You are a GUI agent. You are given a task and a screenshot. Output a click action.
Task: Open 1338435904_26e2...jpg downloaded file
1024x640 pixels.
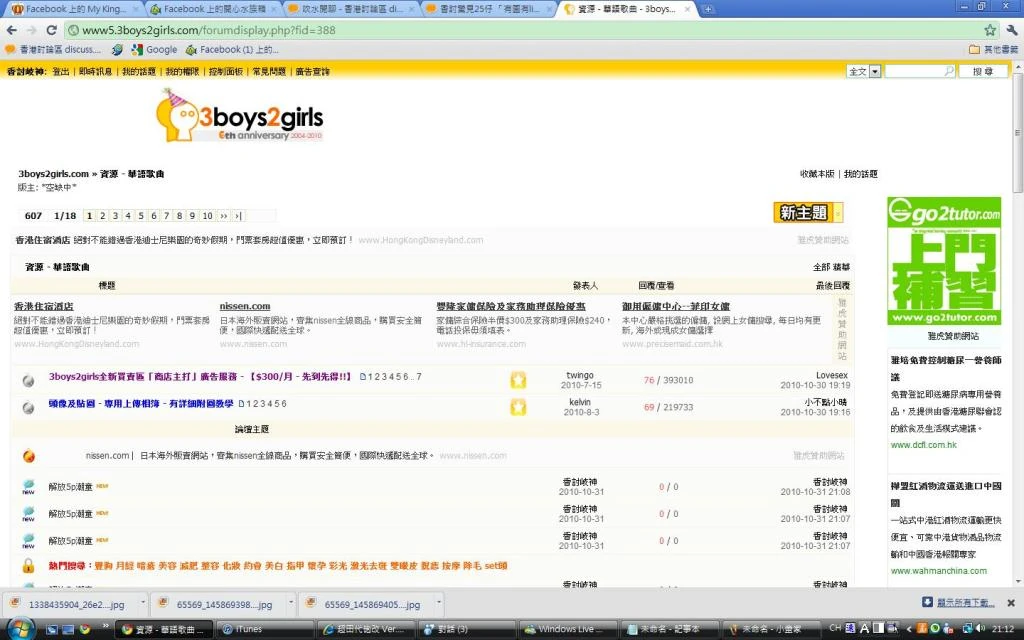tap(72, 604)
